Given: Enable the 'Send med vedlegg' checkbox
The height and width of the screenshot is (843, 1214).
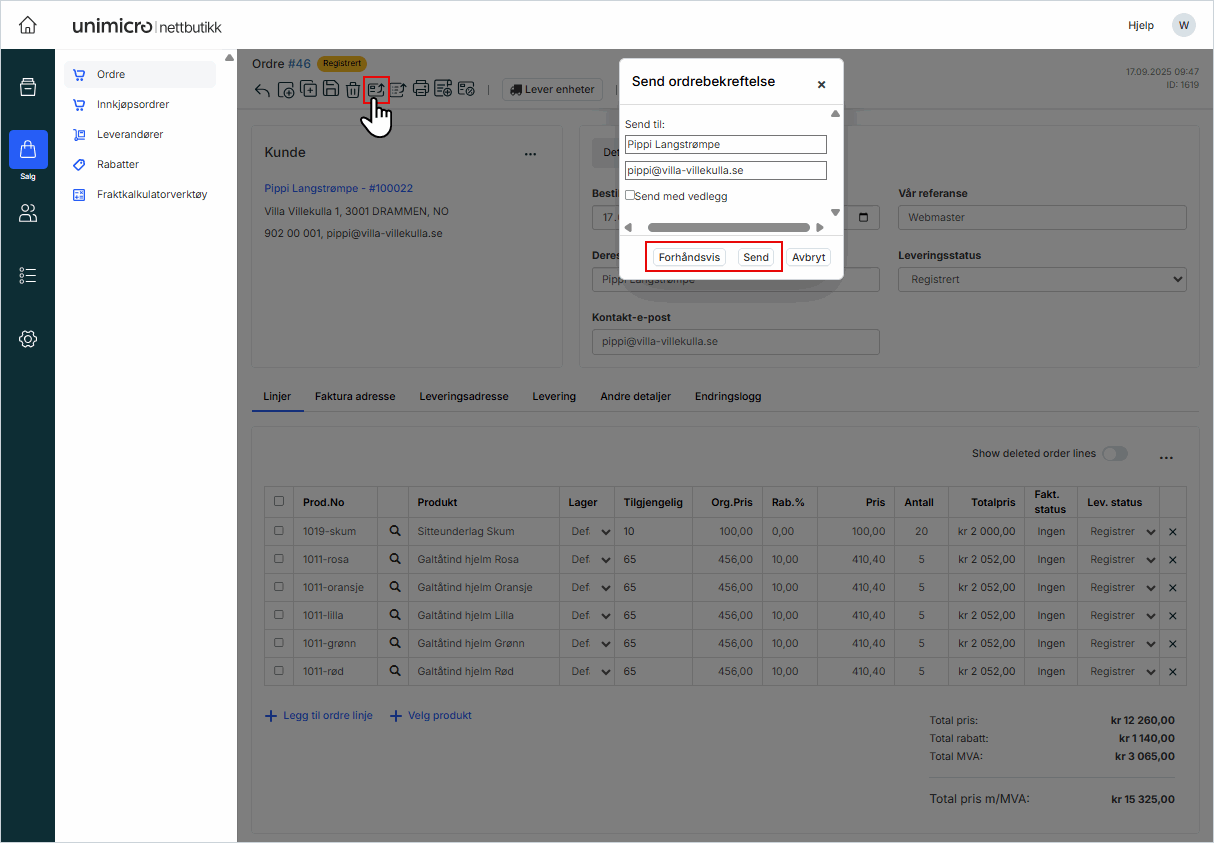Looking at the screenshot, I should (x=630, y=196).
